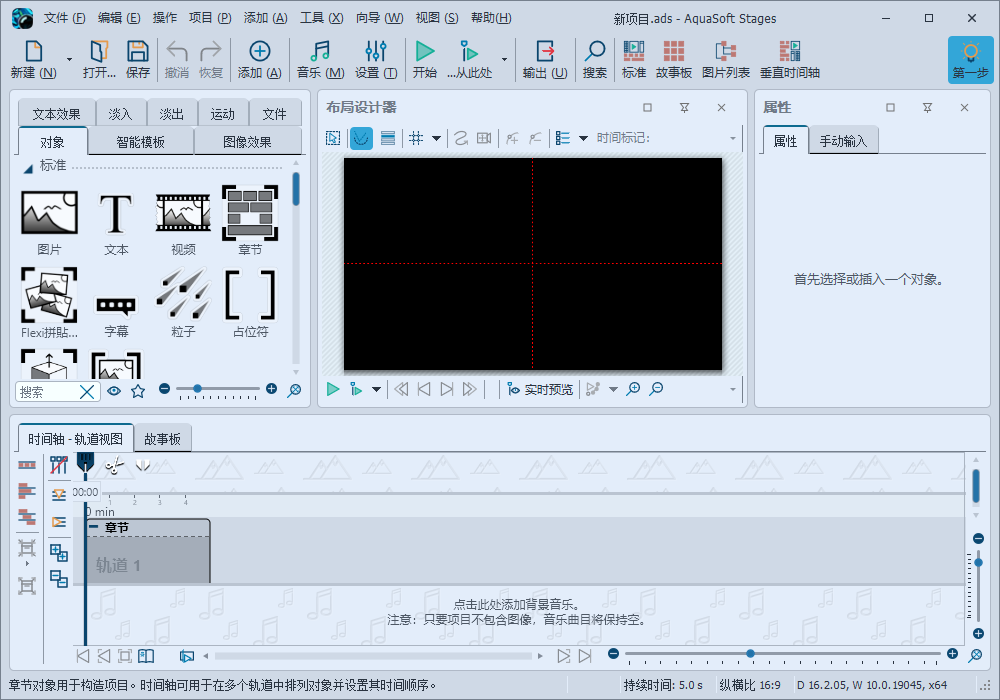Screen dimensions: 1000x700
Task: Switch to 标准 standard view layout
Action: (633, 59)
